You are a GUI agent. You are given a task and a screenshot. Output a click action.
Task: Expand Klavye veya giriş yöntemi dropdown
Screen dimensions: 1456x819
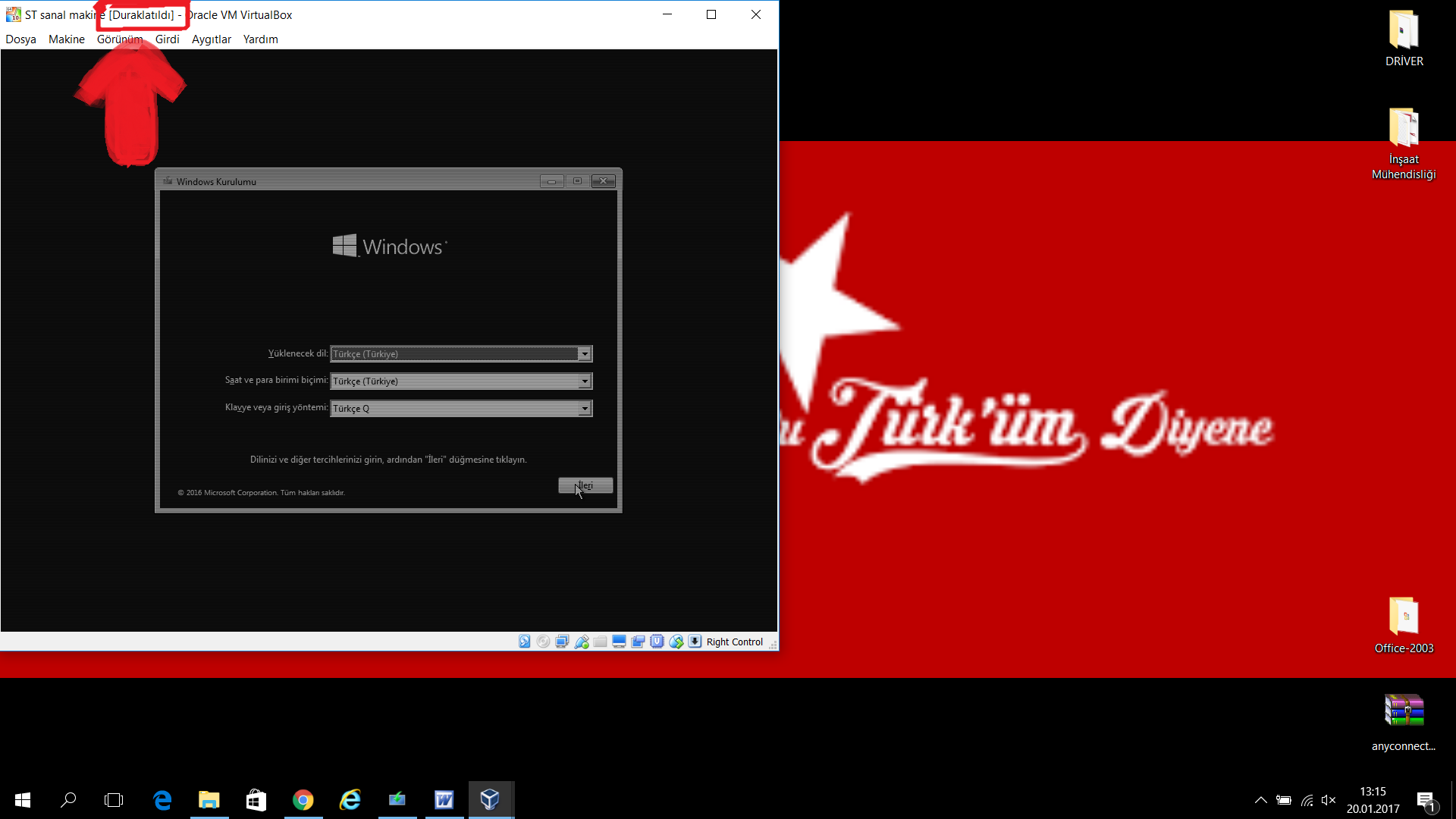584,409
